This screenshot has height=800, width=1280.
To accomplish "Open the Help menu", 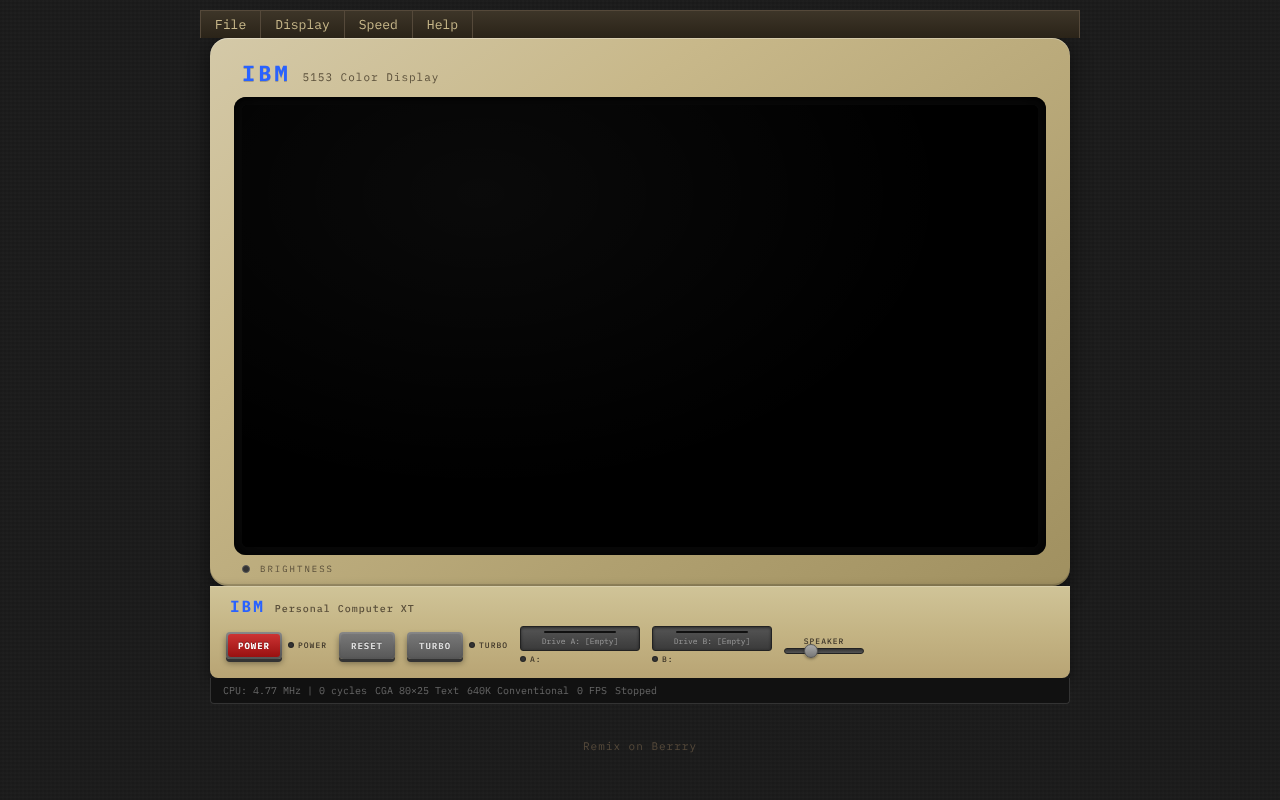I will click(442, 24).
